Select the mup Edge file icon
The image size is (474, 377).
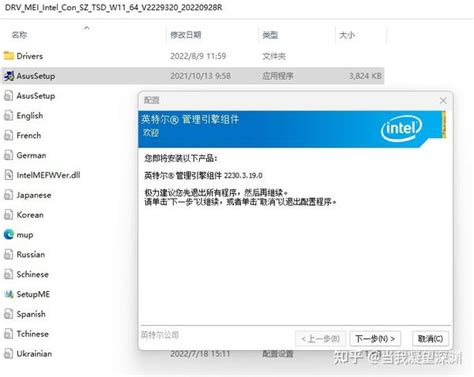9,235
